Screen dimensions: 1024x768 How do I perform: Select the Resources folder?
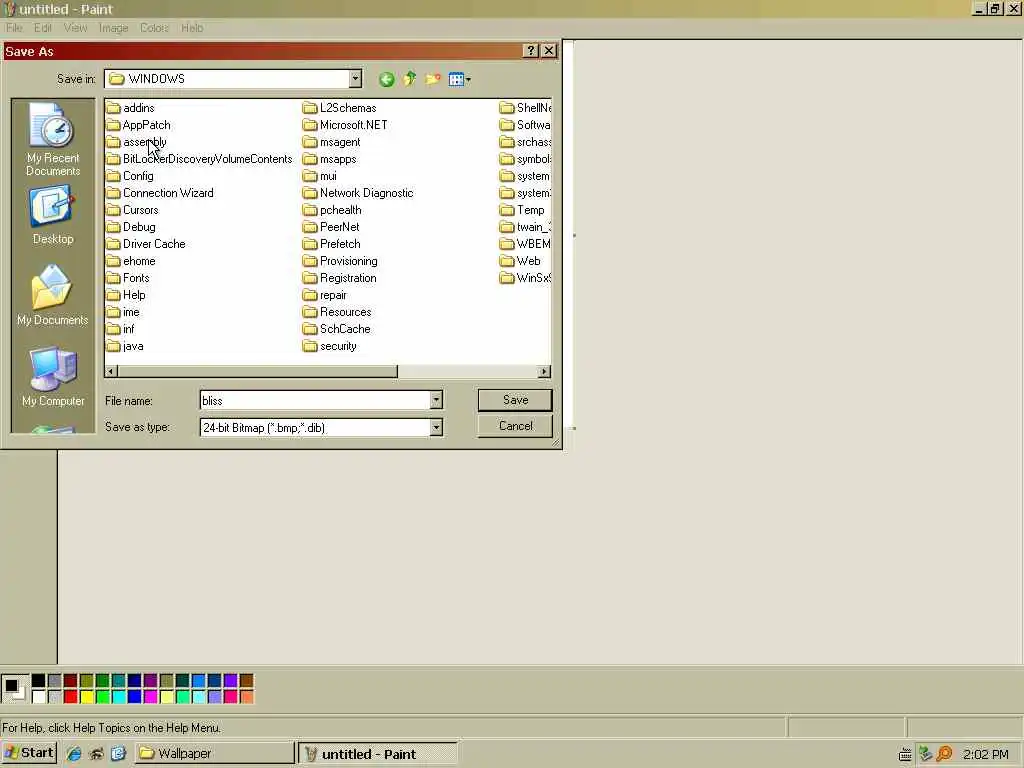337,312
